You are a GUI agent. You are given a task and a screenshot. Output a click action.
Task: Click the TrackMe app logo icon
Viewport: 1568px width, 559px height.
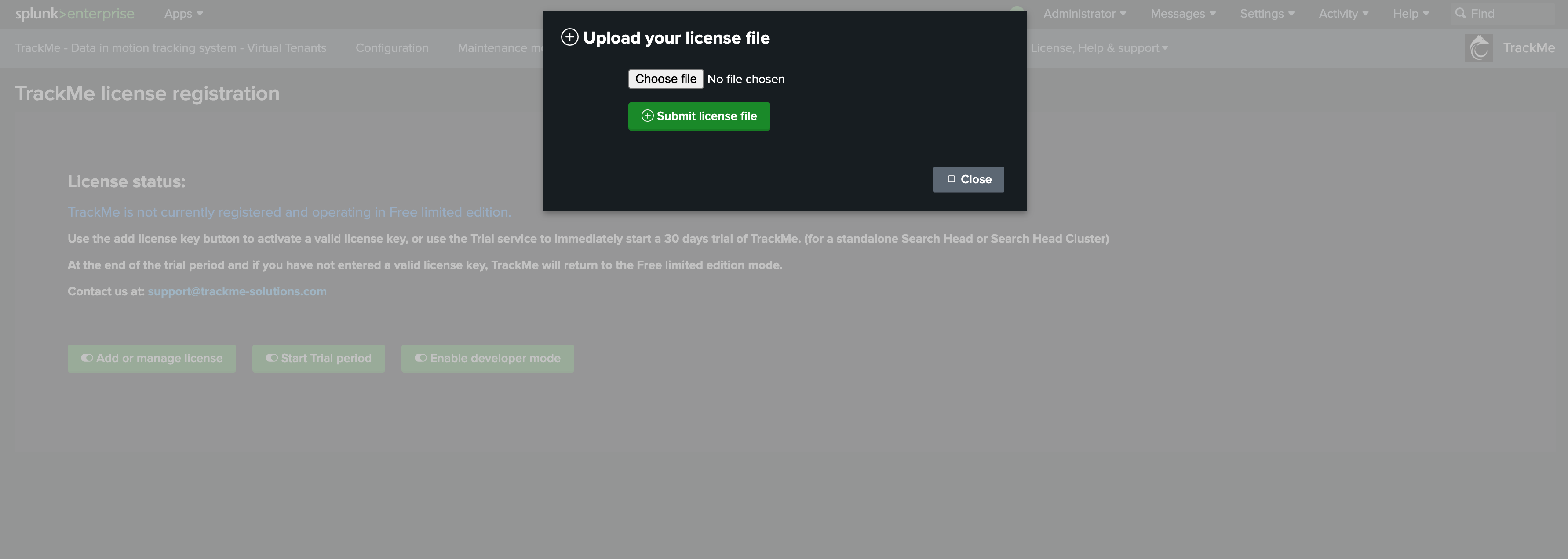pyautogui.click(x=1479, y=48)
